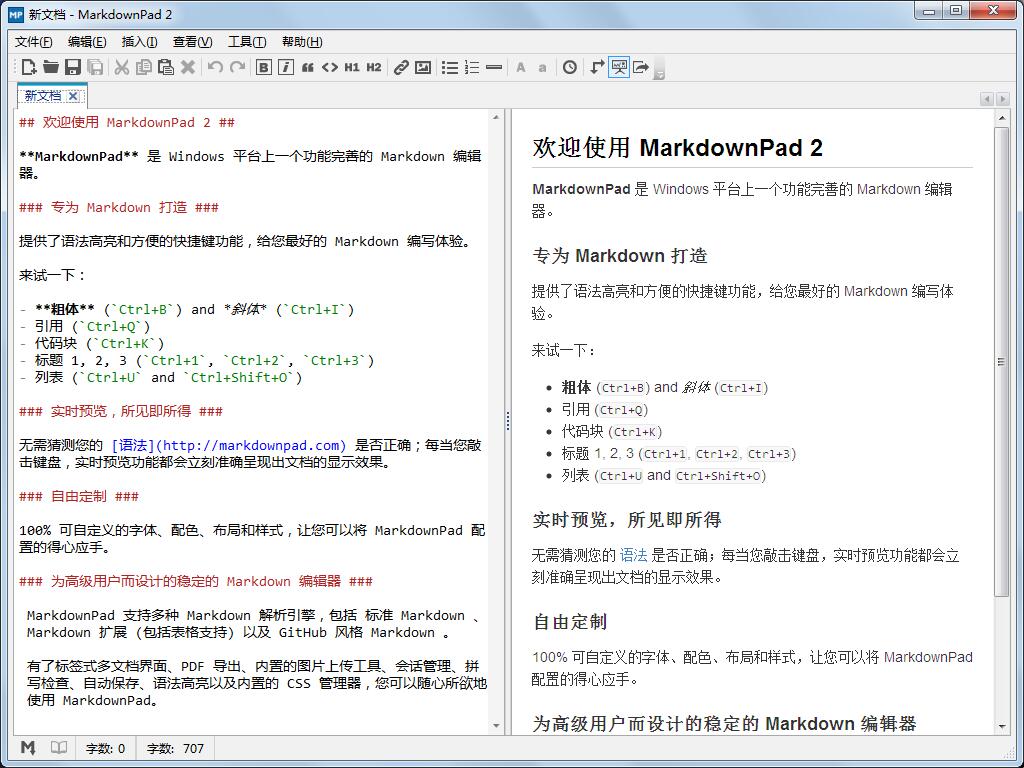1024x768 pixels.
Task: Click the editor heading '## 欢迎使用 MarkdownPad 2 ##'
Action: coord(127,123)
